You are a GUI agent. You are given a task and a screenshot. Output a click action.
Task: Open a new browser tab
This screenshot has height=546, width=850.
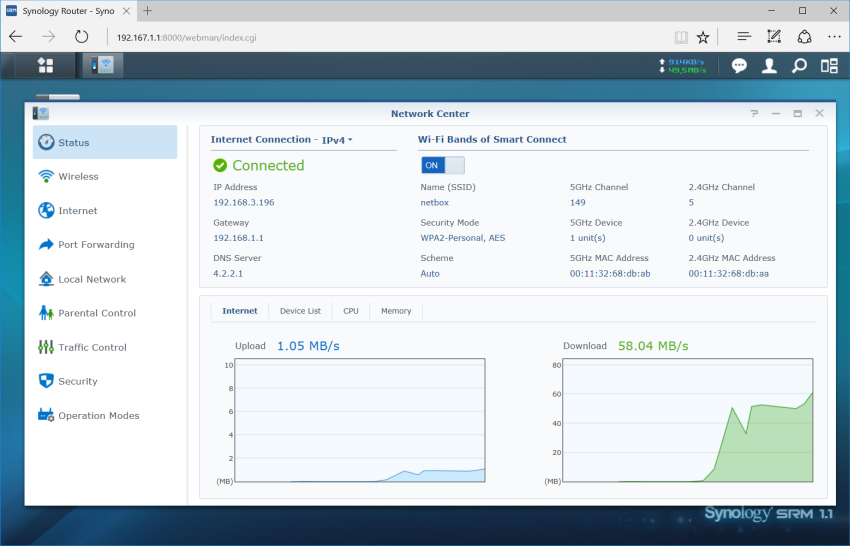tap(147, 11)
